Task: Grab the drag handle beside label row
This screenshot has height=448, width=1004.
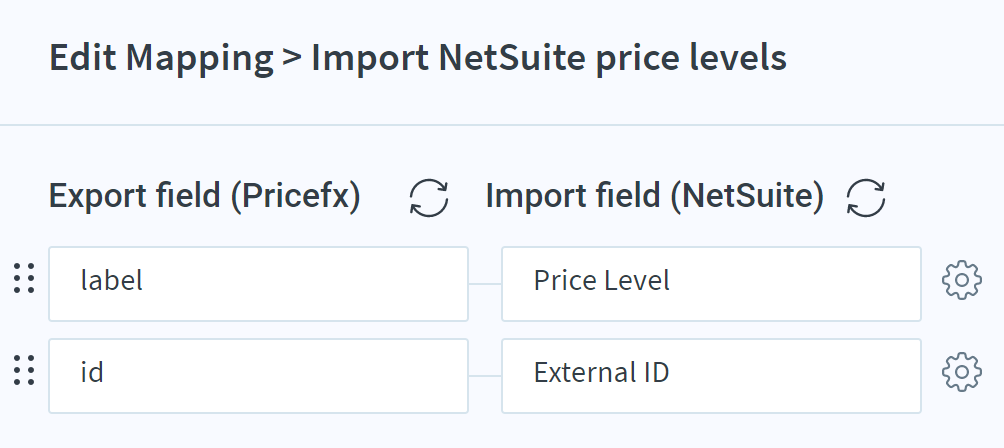Action: 24,279
